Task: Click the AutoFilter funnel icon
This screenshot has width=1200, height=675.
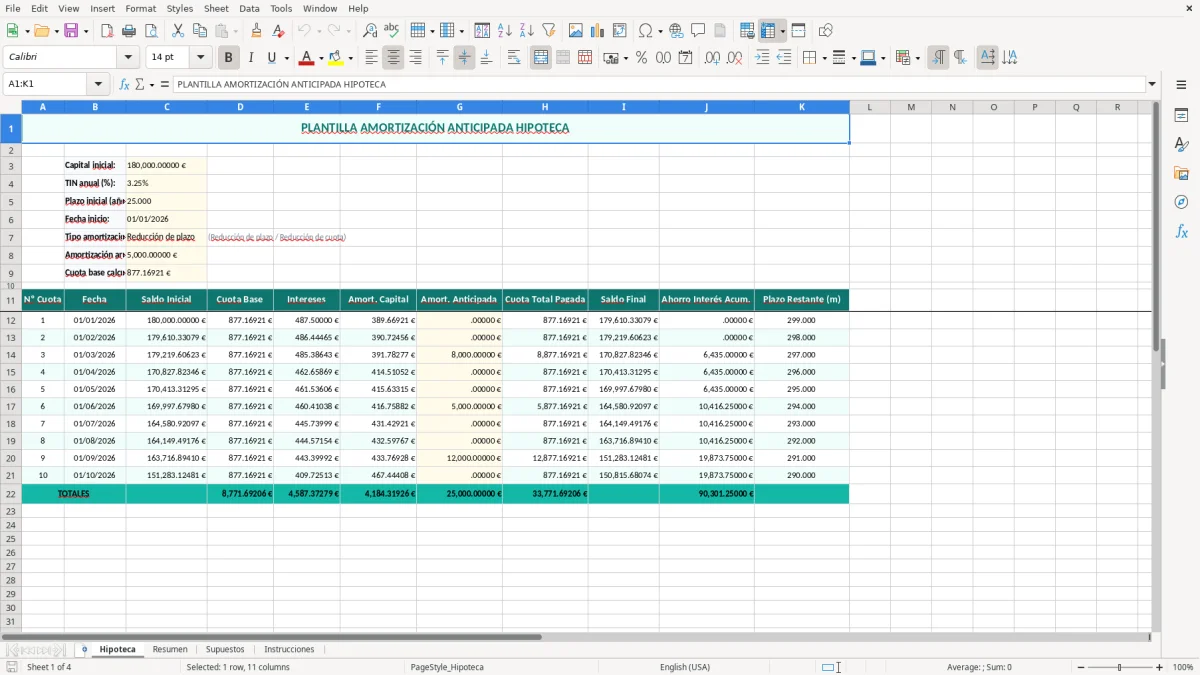Action: [549, 31]
